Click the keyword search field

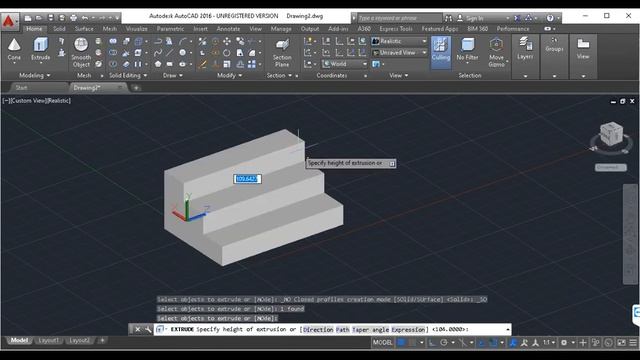click(400, 18)
